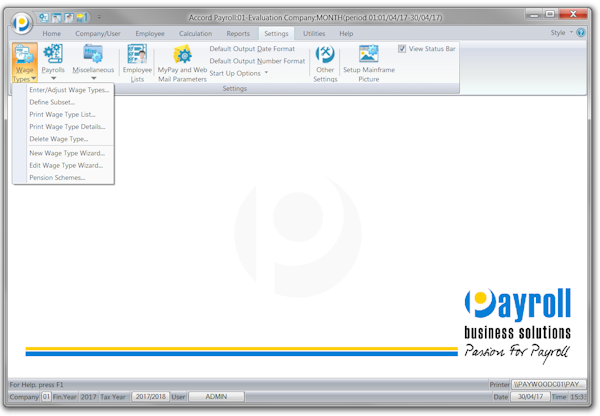Click the User ADMIN field

click(216, 397)
